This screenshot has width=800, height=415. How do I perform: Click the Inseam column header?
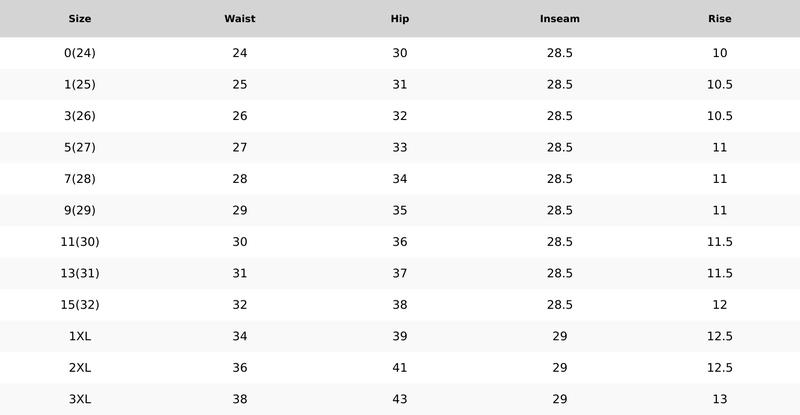tap(560, 19)
